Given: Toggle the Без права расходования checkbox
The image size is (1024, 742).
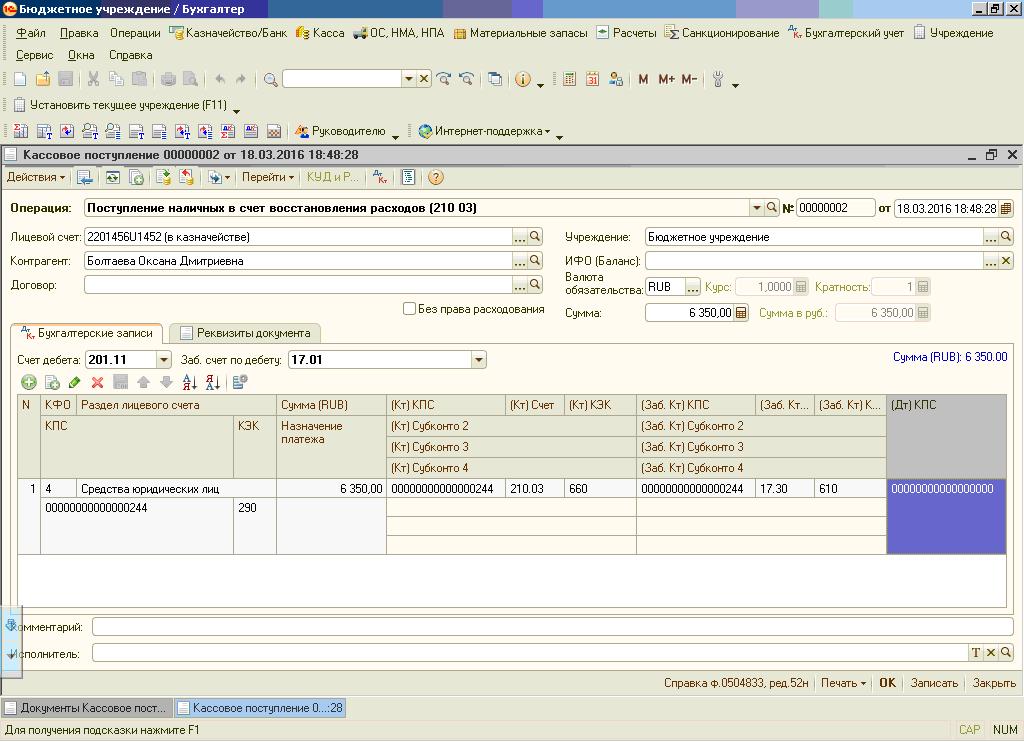Looking at the screenshot, I should (x=409, y=308).
